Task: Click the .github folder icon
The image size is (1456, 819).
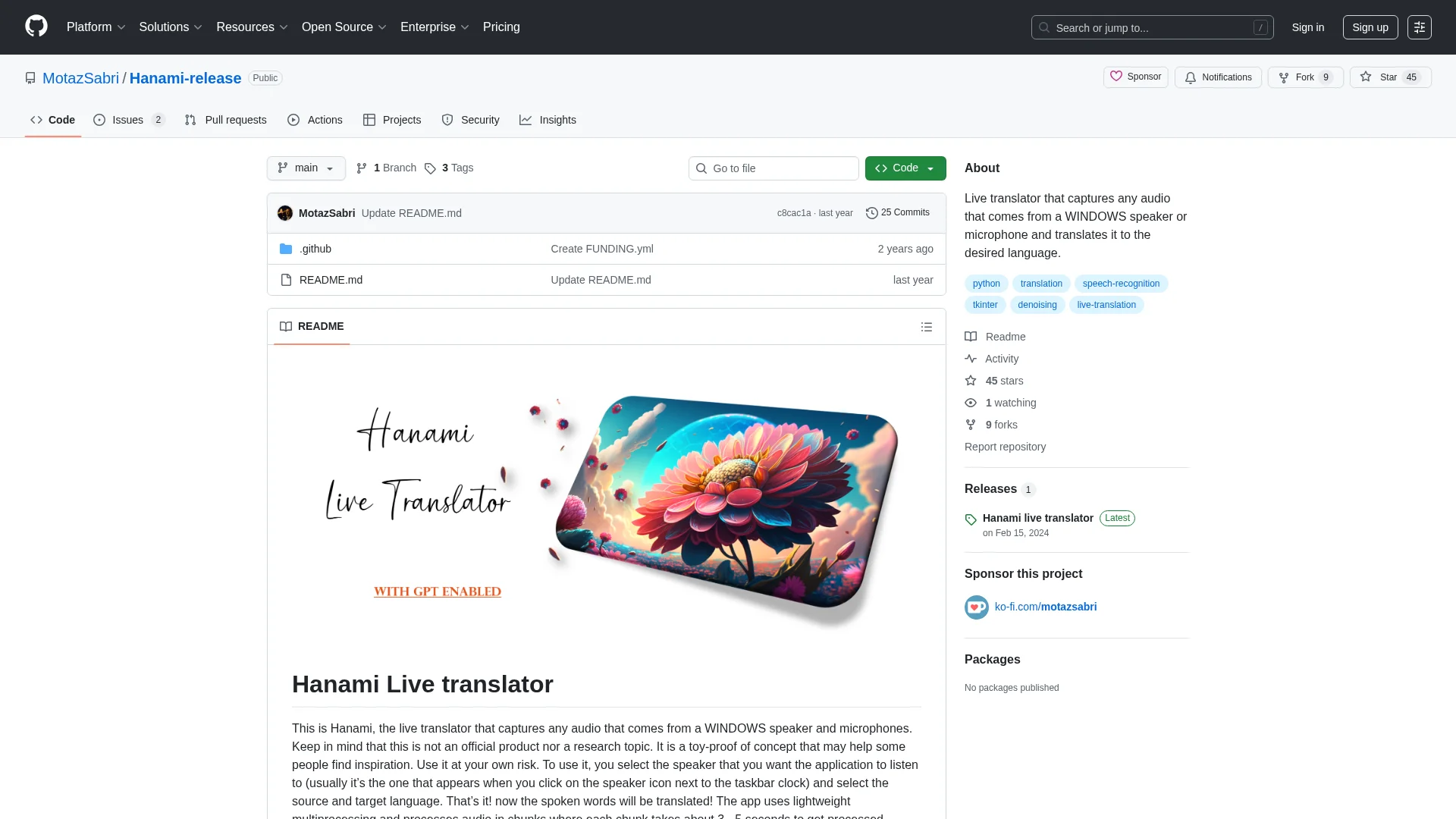Action: click(286, 249)
